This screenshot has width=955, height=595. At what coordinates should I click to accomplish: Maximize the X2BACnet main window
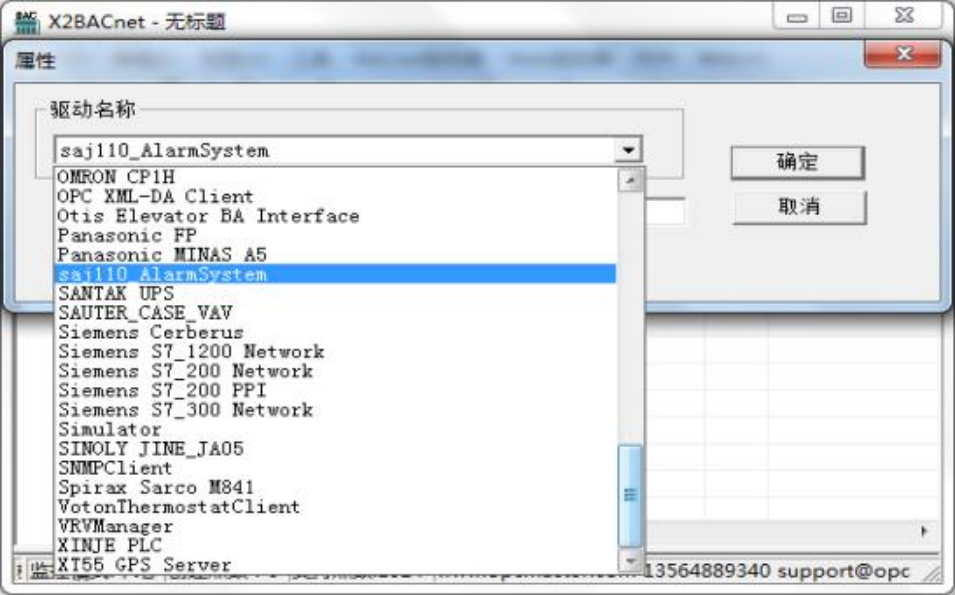(x=842, y=16)
